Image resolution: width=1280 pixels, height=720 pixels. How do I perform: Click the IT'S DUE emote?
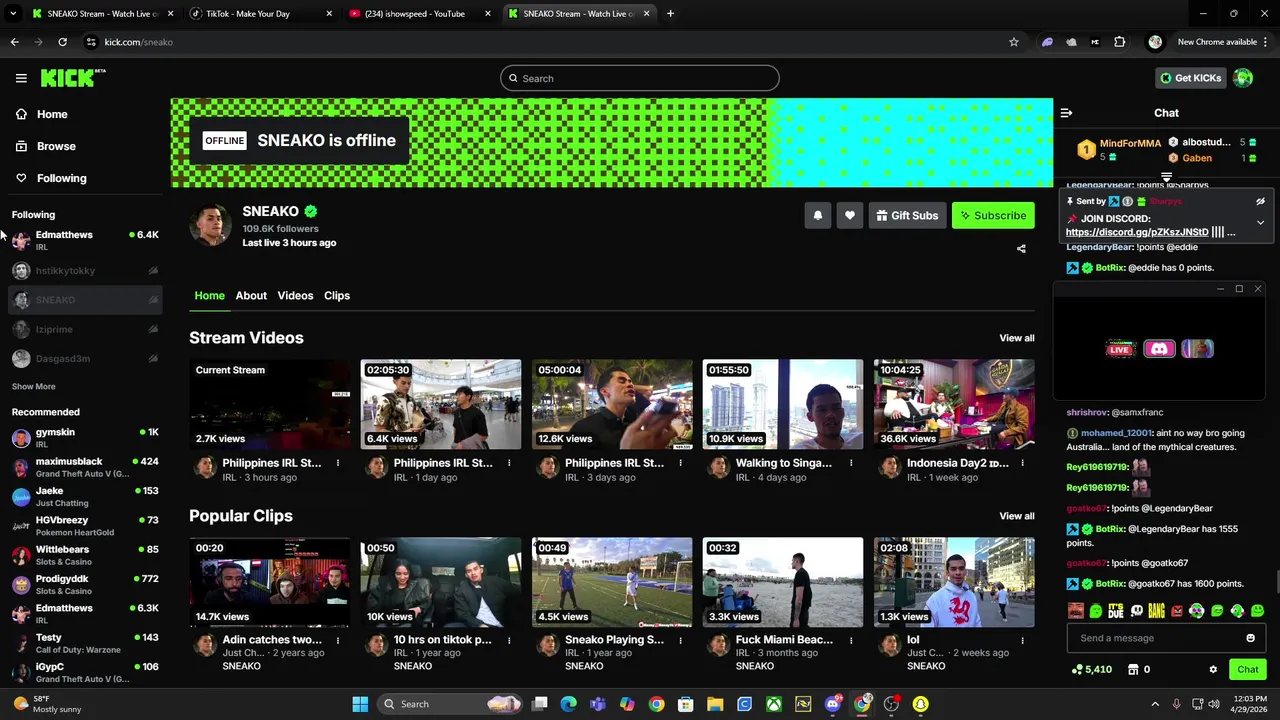(x=1116, y=610)
